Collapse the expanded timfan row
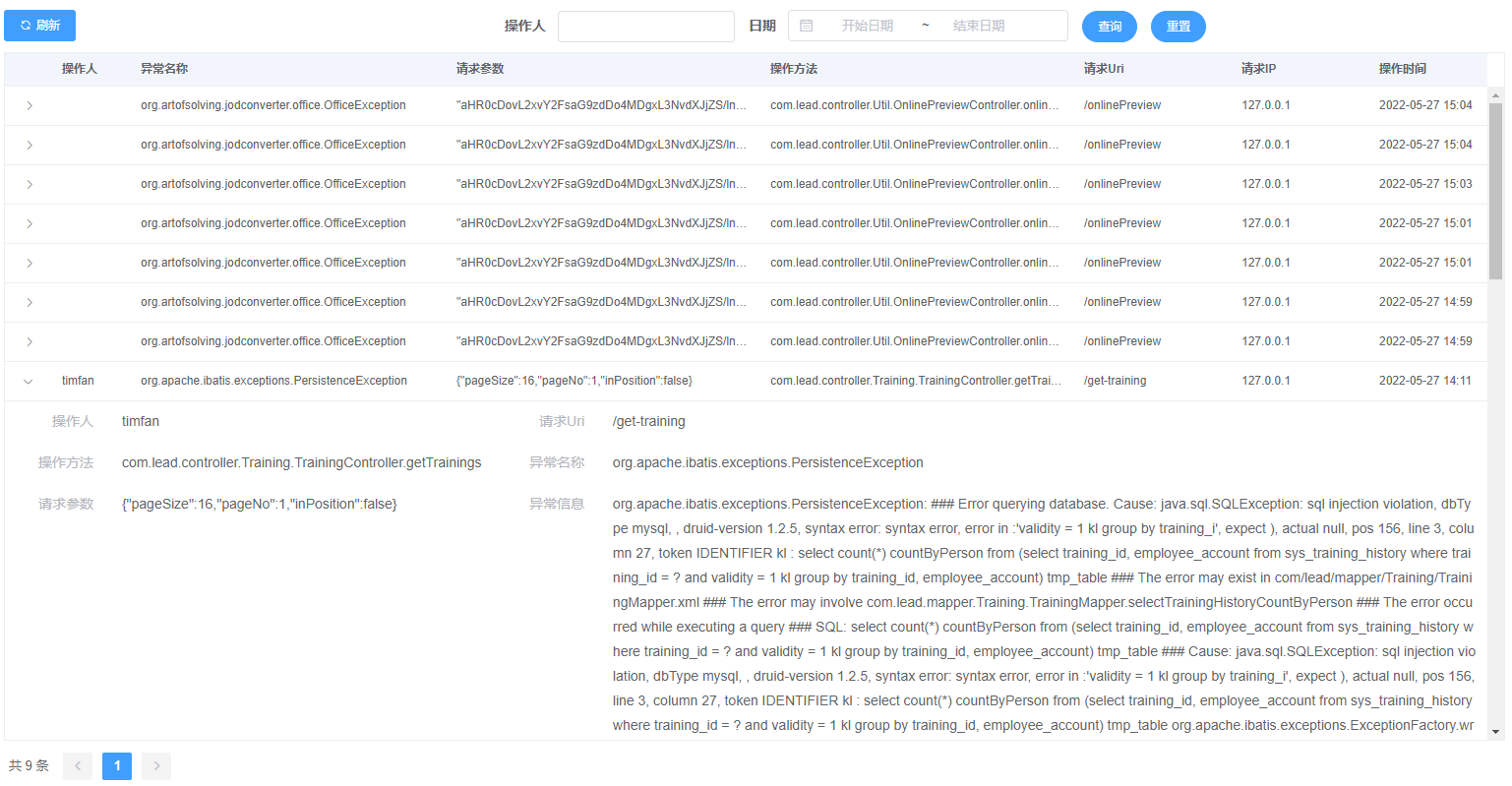The image size is (1512, 786). [29, 381]
